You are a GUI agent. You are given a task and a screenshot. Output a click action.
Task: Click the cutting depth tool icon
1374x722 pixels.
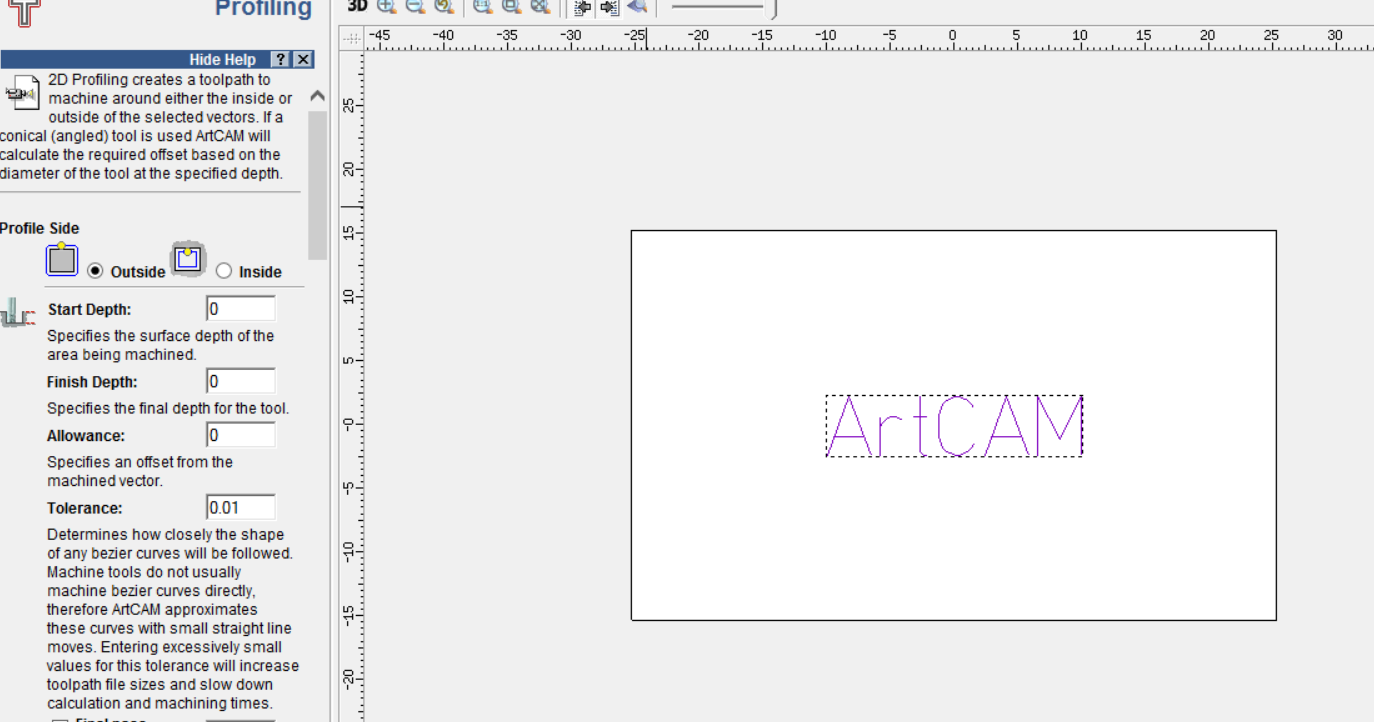(17, 313)
